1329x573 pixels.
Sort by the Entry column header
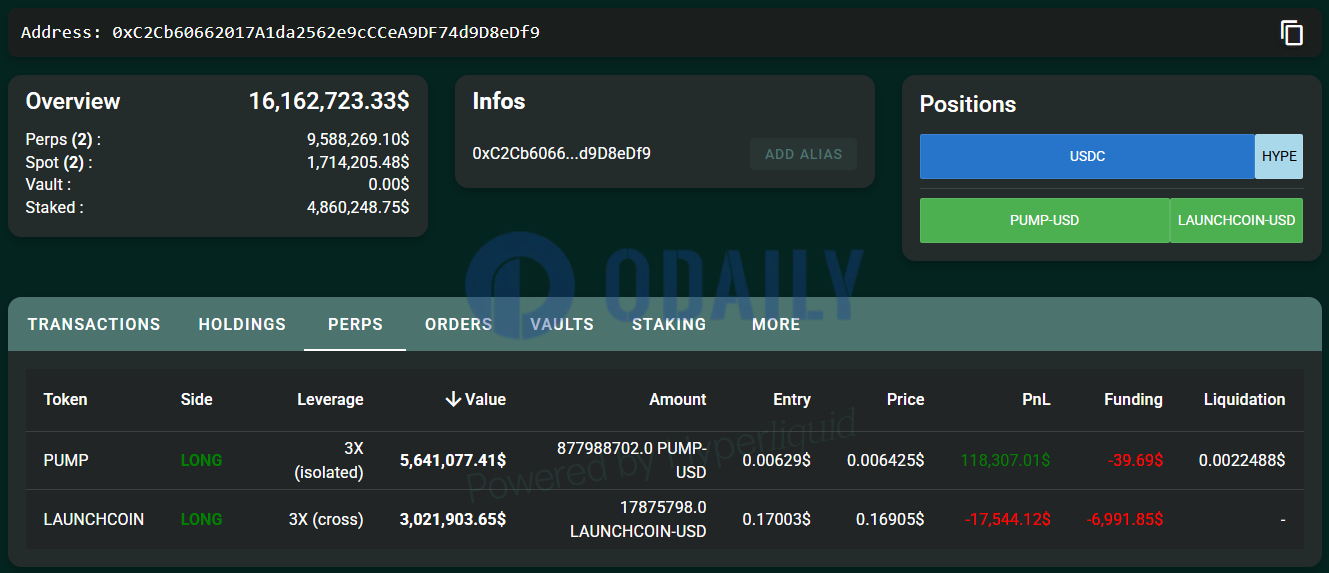pyautogui.click(x=791, y=399)
